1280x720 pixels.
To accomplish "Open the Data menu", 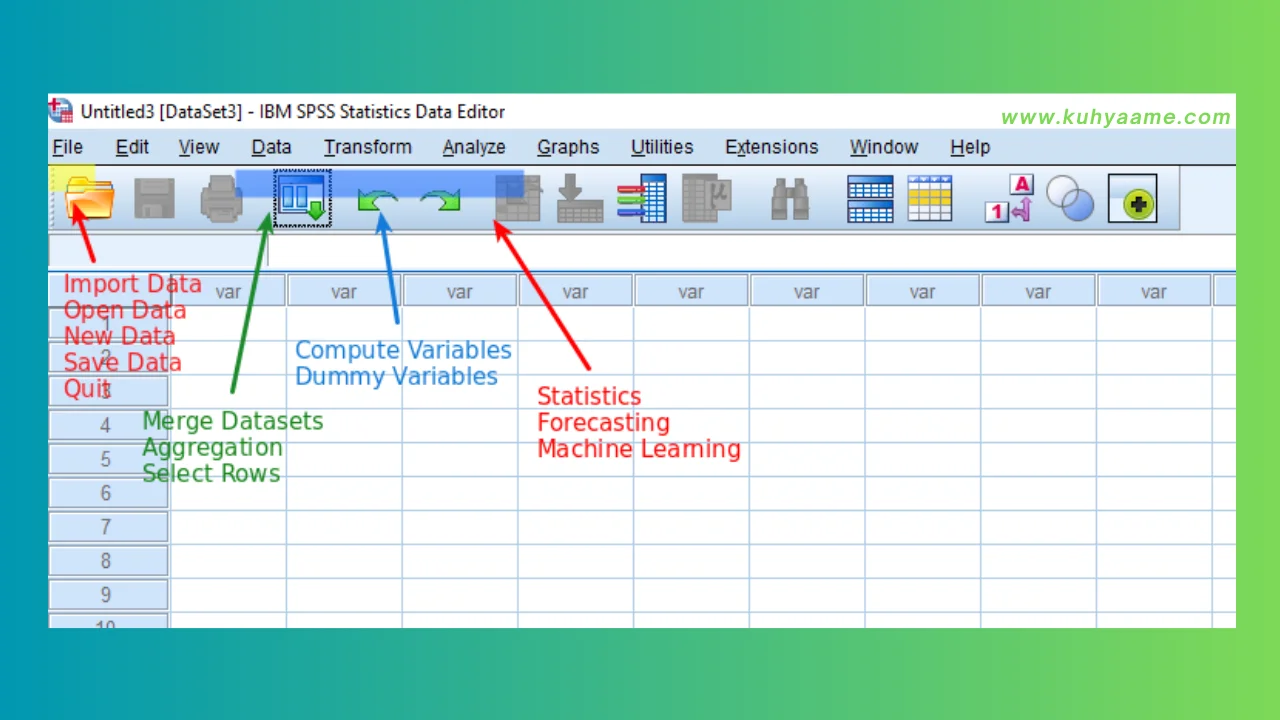I will click(271, 147).
